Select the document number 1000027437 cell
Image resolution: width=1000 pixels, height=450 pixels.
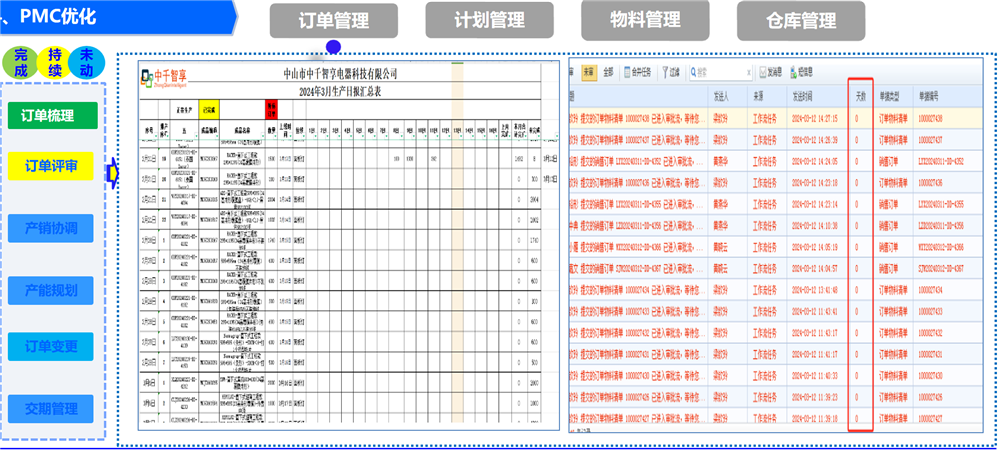click(x=930, y=140)
